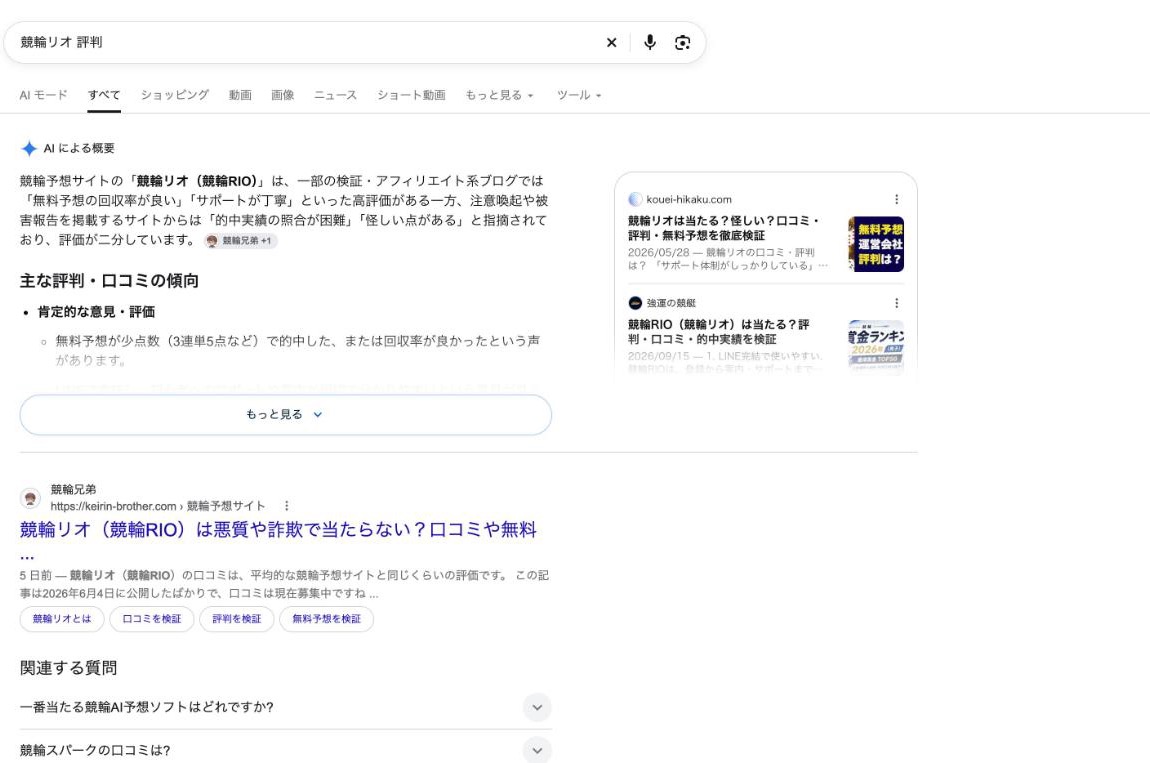Click the 肯定的な意見・評価 bullet text
1150x763 pixels.
(x=96, y=312)
